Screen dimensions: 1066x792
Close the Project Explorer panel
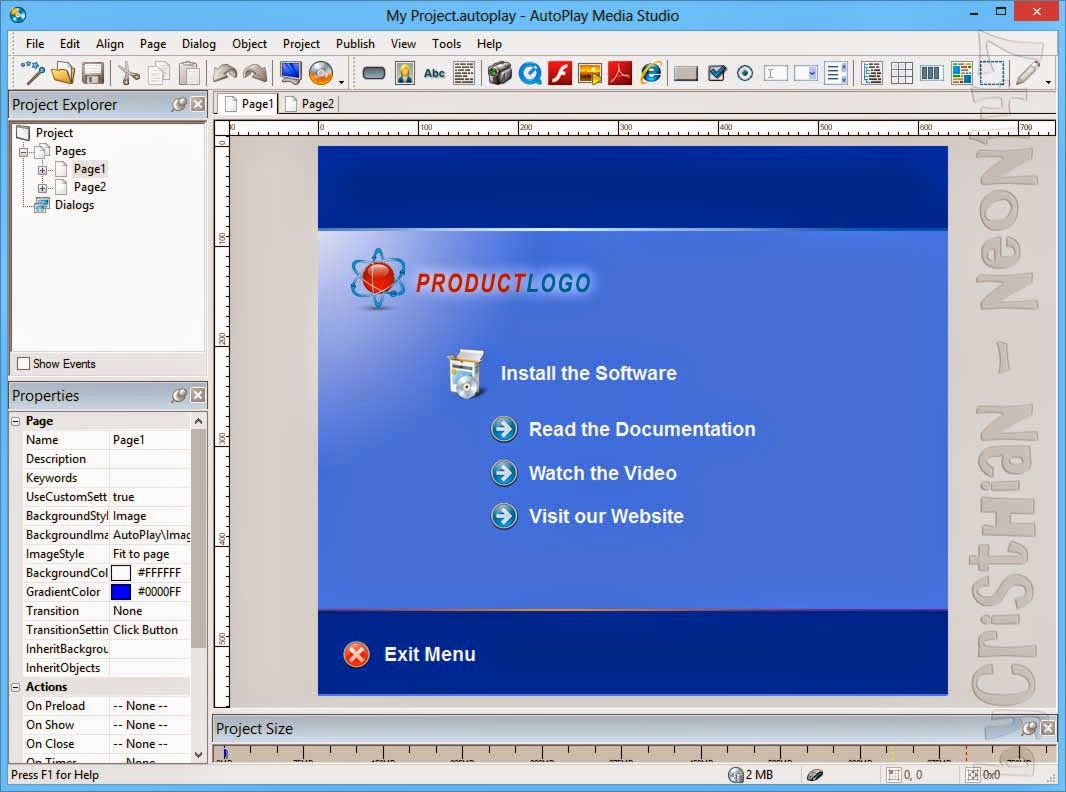198,104
